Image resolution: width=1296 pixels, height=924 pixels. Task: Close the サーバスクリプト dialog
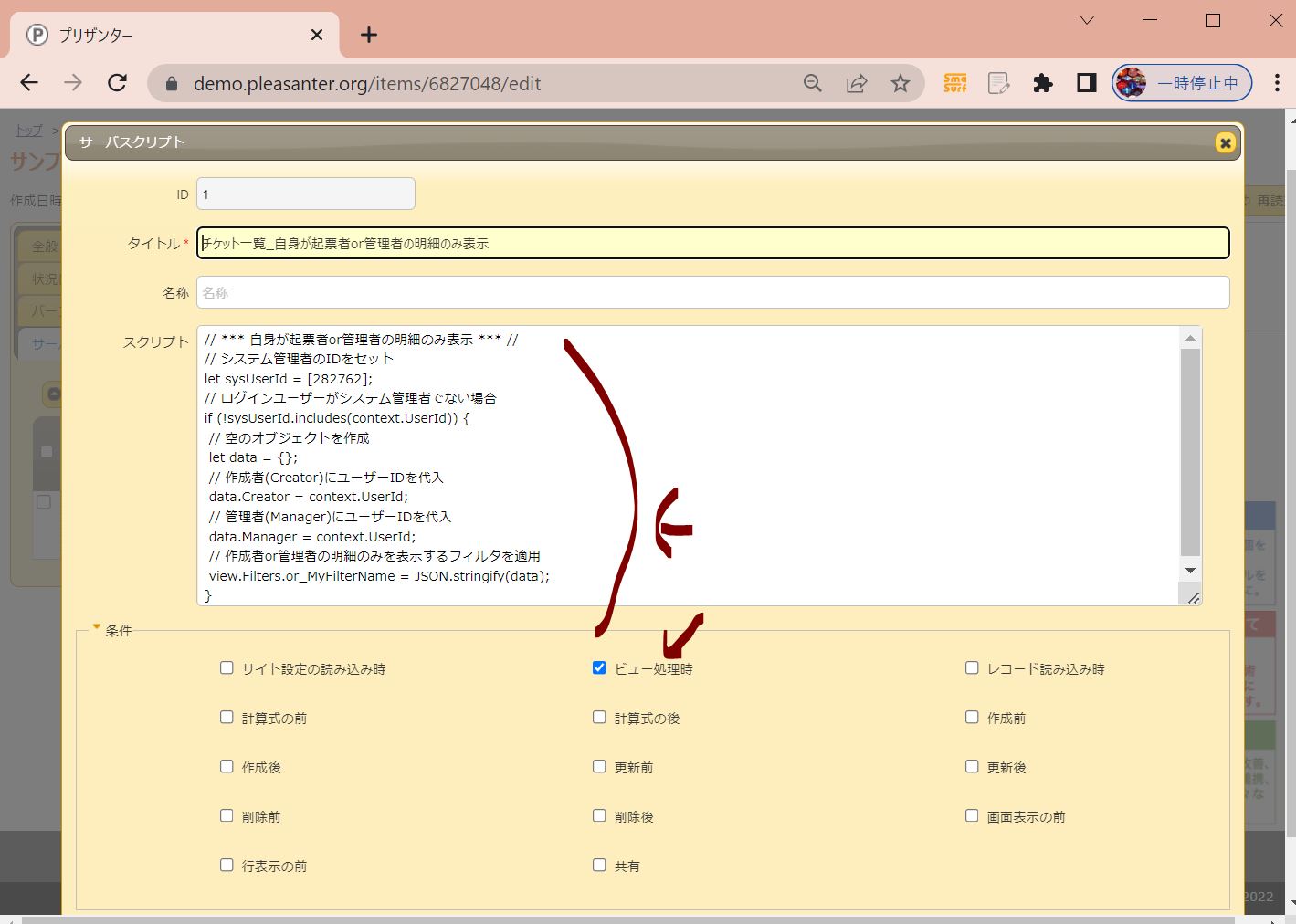[x=1225, y=142]
